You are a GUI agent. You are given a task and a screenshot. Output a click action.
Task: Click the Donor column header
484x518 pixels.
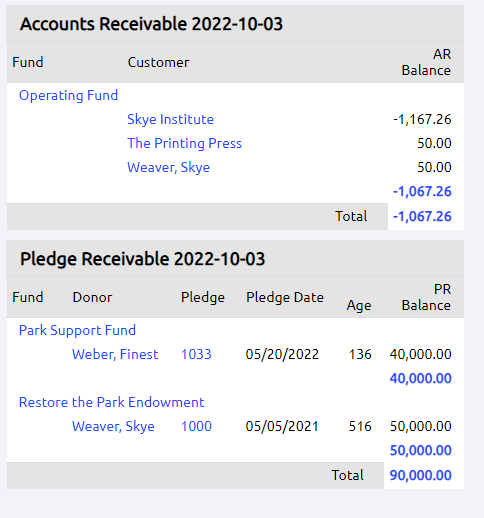pyautogui.click(x=92, y=298)
